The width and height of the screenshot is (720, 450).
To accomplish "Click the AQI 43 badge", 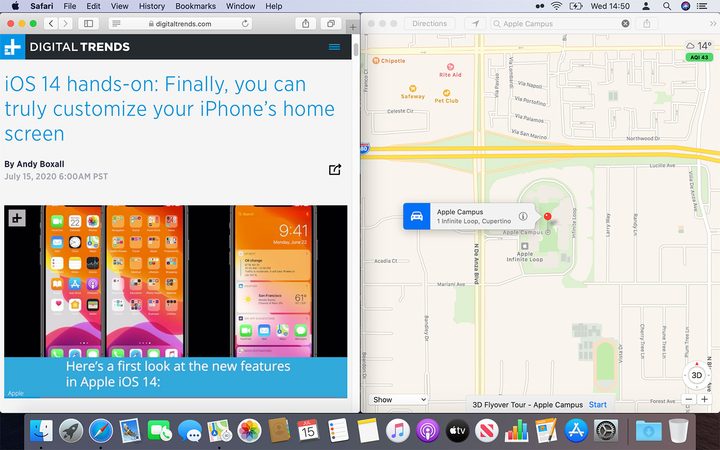I will 699,57.
